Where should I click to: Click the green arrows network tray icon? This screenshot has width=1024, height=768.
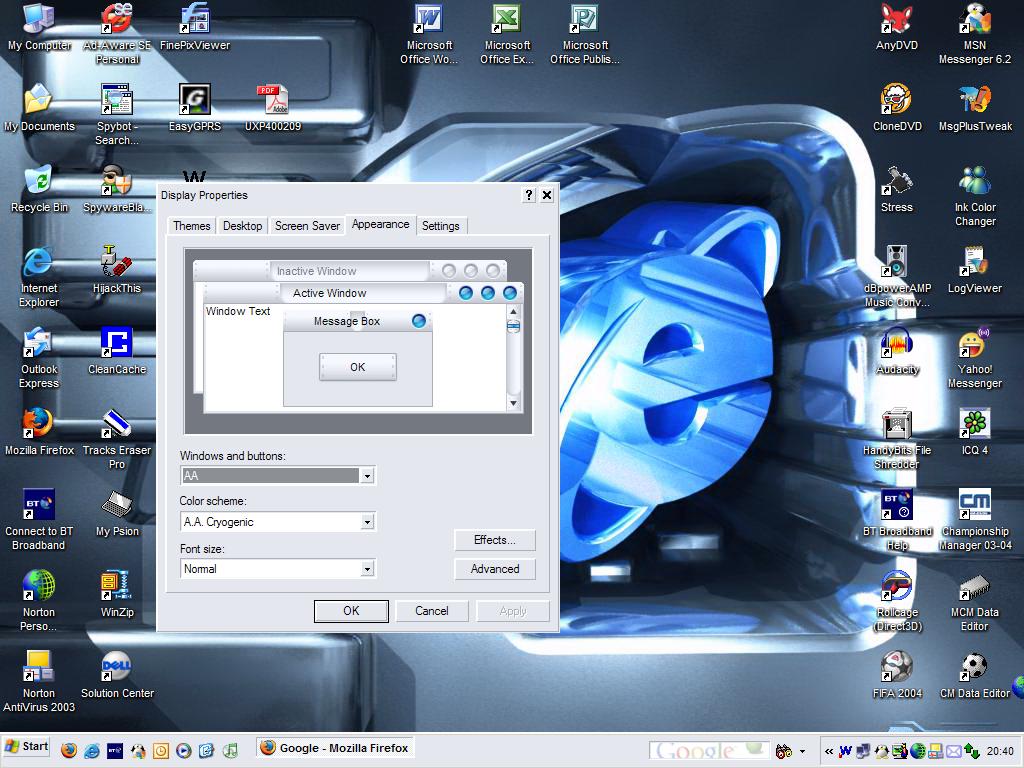(x=972, y=751)
